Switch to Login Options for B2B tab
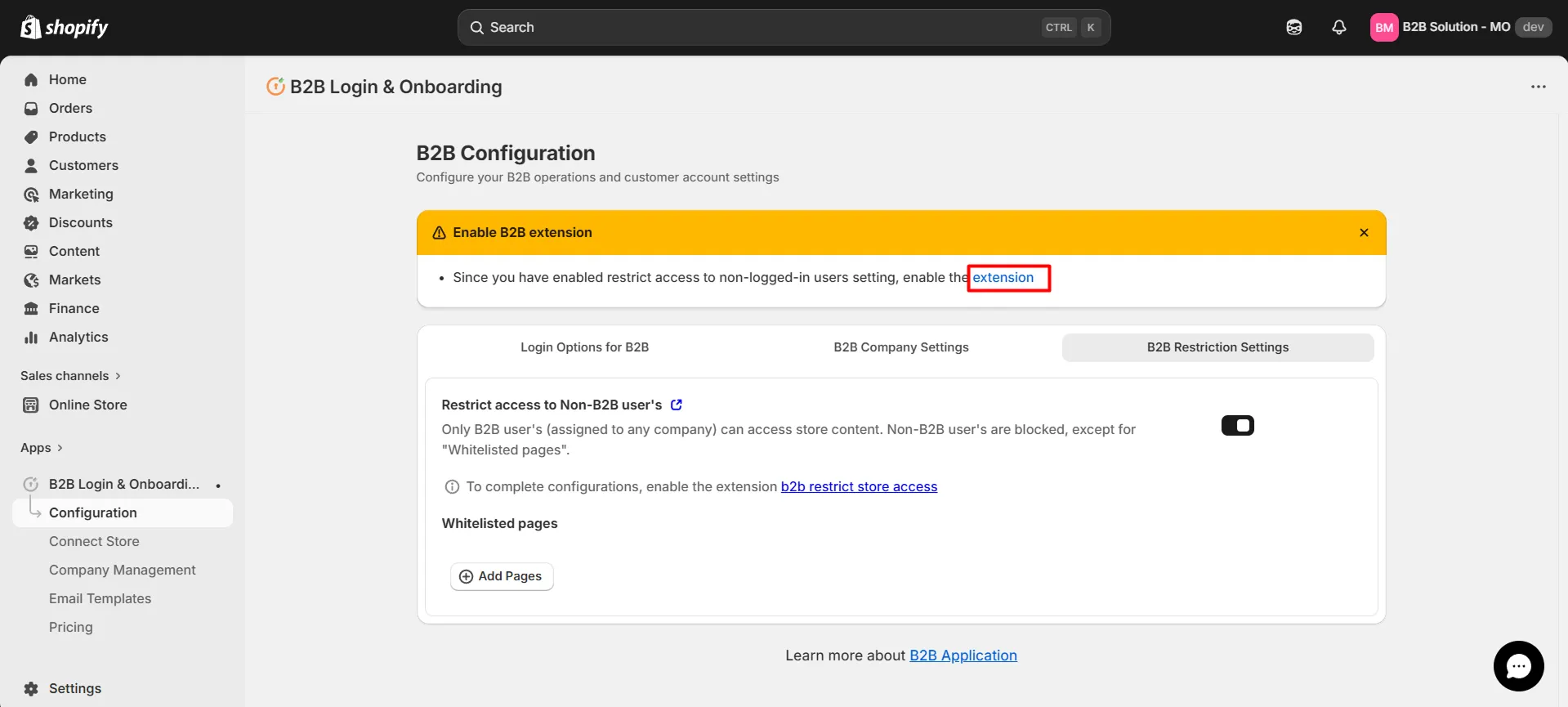Image resolution: width=1568 pixels, height=707 pixels. pyautogui.click(x=585, y=347)
